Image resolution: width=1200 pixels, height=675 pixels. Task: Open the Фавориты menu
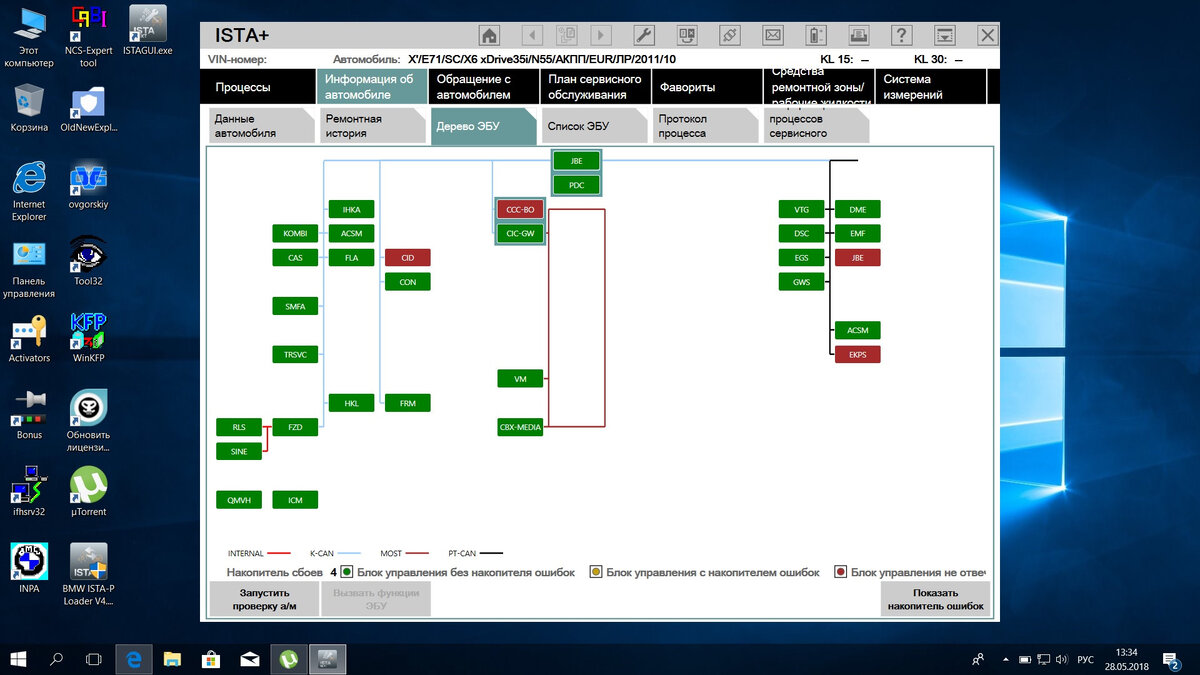pos(708,87)
